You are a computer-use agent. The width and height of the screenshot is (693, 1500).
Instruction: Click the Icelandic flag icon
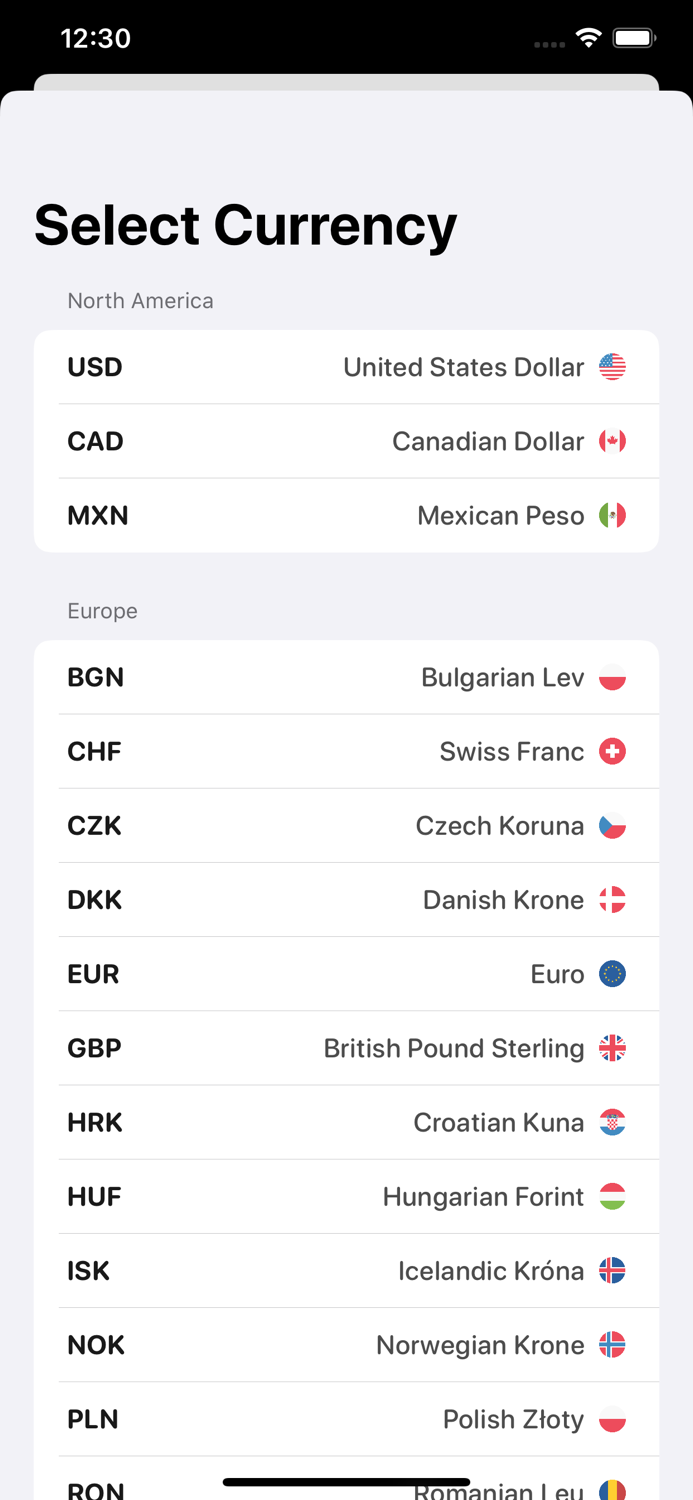(x=613, y=1270)
